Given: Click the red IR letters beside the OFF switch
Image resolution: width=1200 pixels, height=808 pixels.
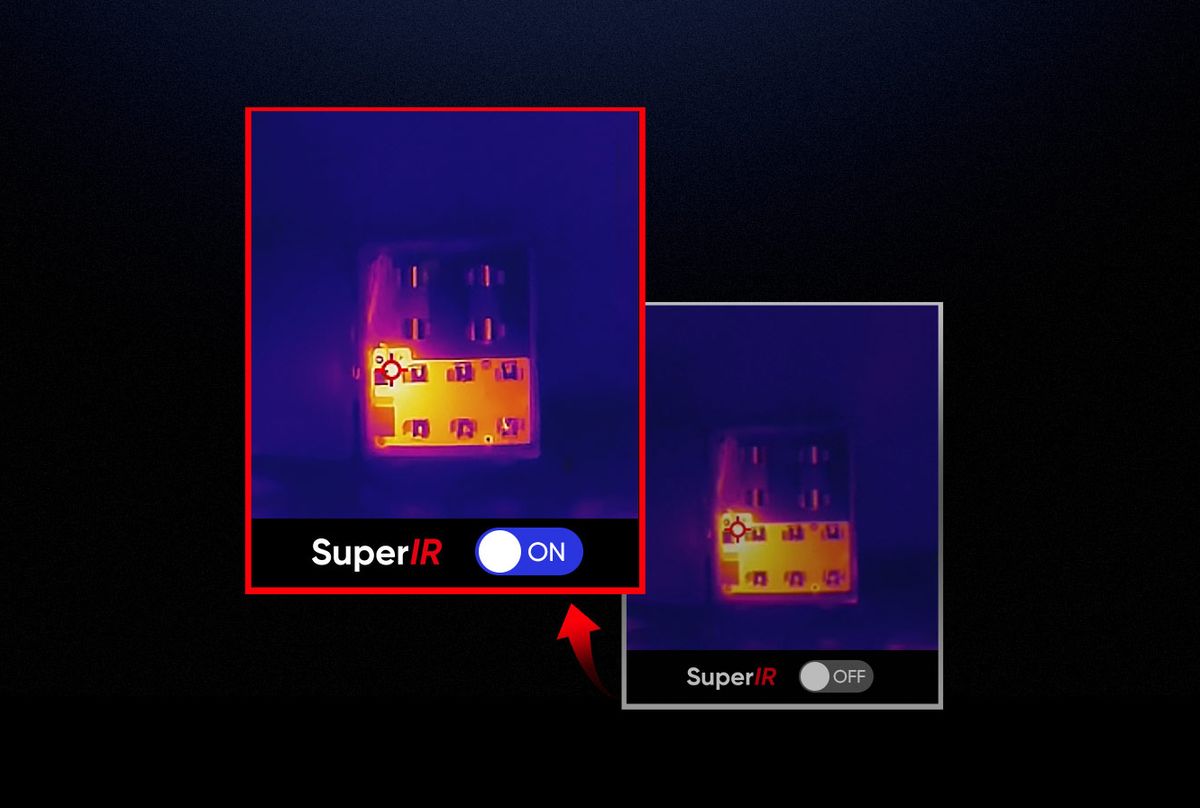Looking at the screenshot, I should coord(763,677).
